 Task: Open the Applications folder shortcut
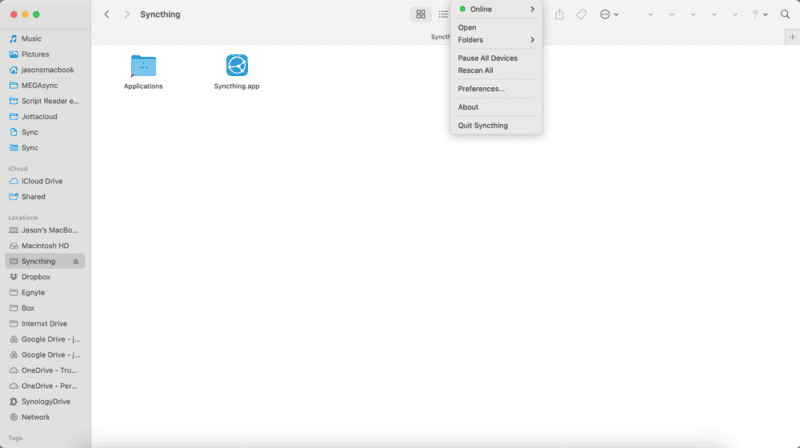pos(143,66)
